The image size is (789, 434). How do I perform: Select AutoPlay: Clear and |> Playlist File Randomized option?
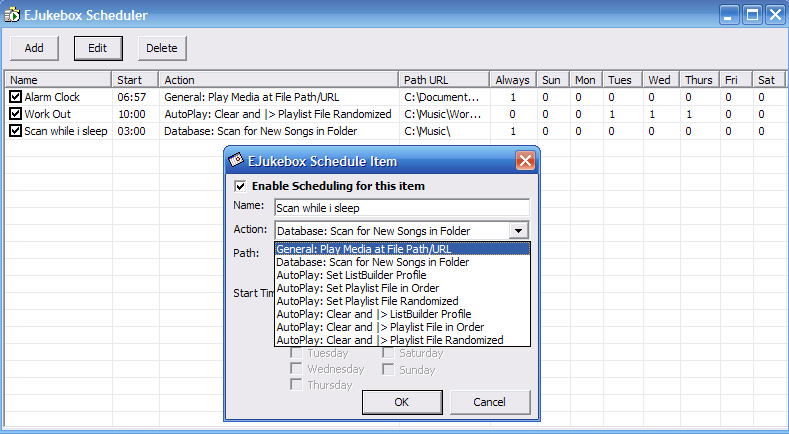tap(402, 340)
